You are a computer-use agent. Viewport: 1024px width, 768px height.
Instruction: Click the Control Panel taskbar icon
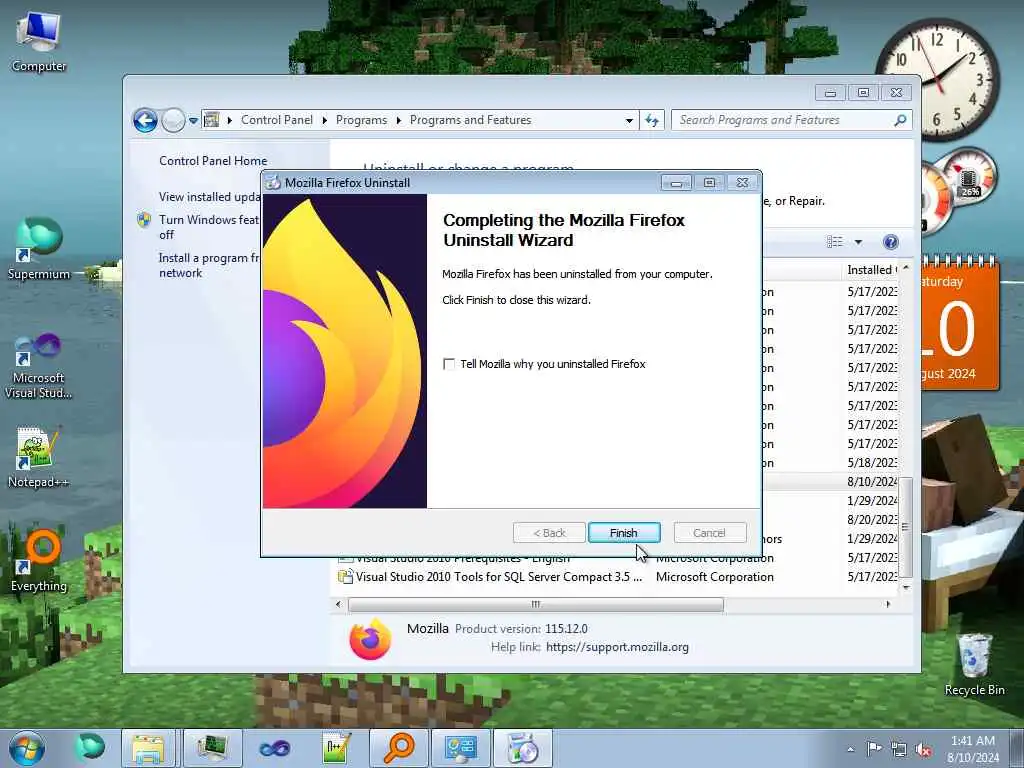(x=460, y=748)
